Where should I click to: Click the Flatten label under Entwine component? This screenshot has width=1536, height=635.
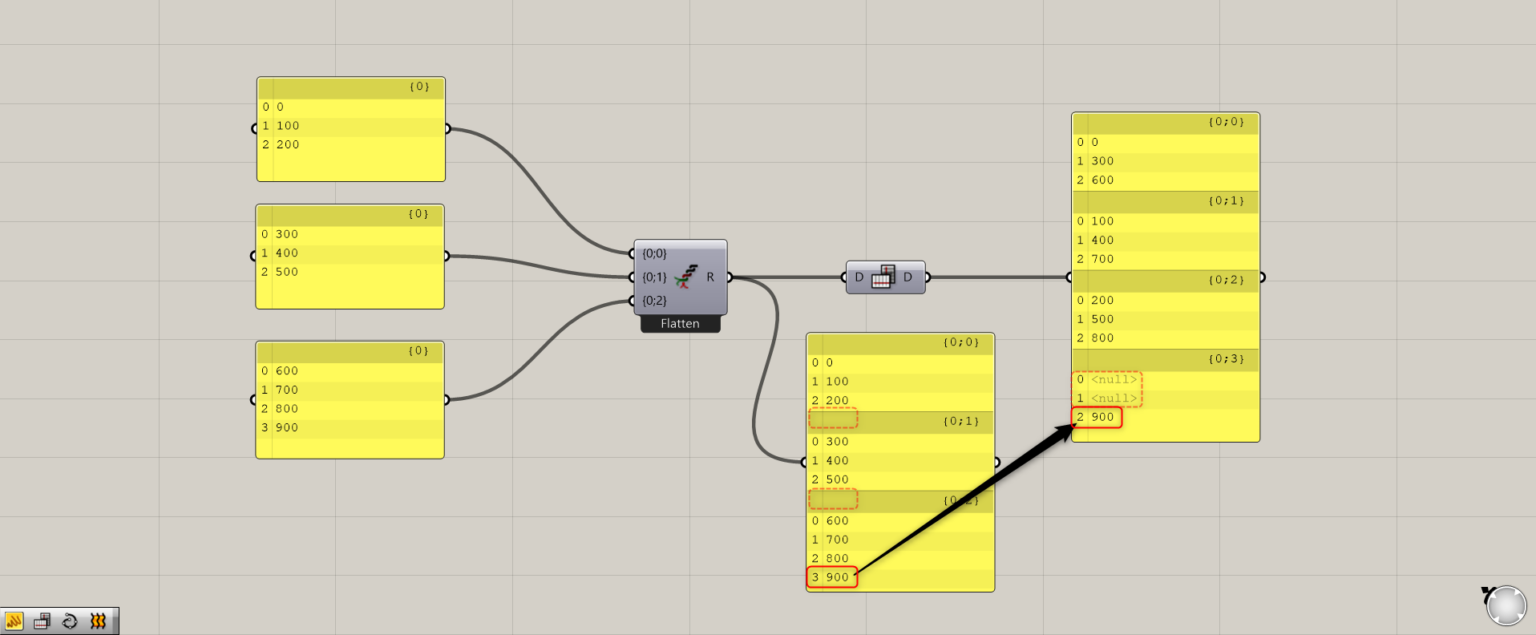tap(680, 324)
